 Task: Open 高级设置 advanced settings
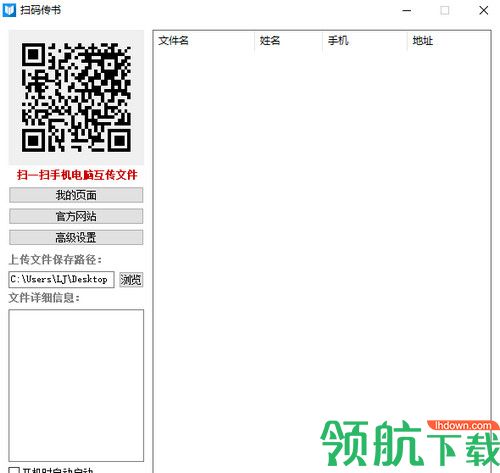(76, 237)
